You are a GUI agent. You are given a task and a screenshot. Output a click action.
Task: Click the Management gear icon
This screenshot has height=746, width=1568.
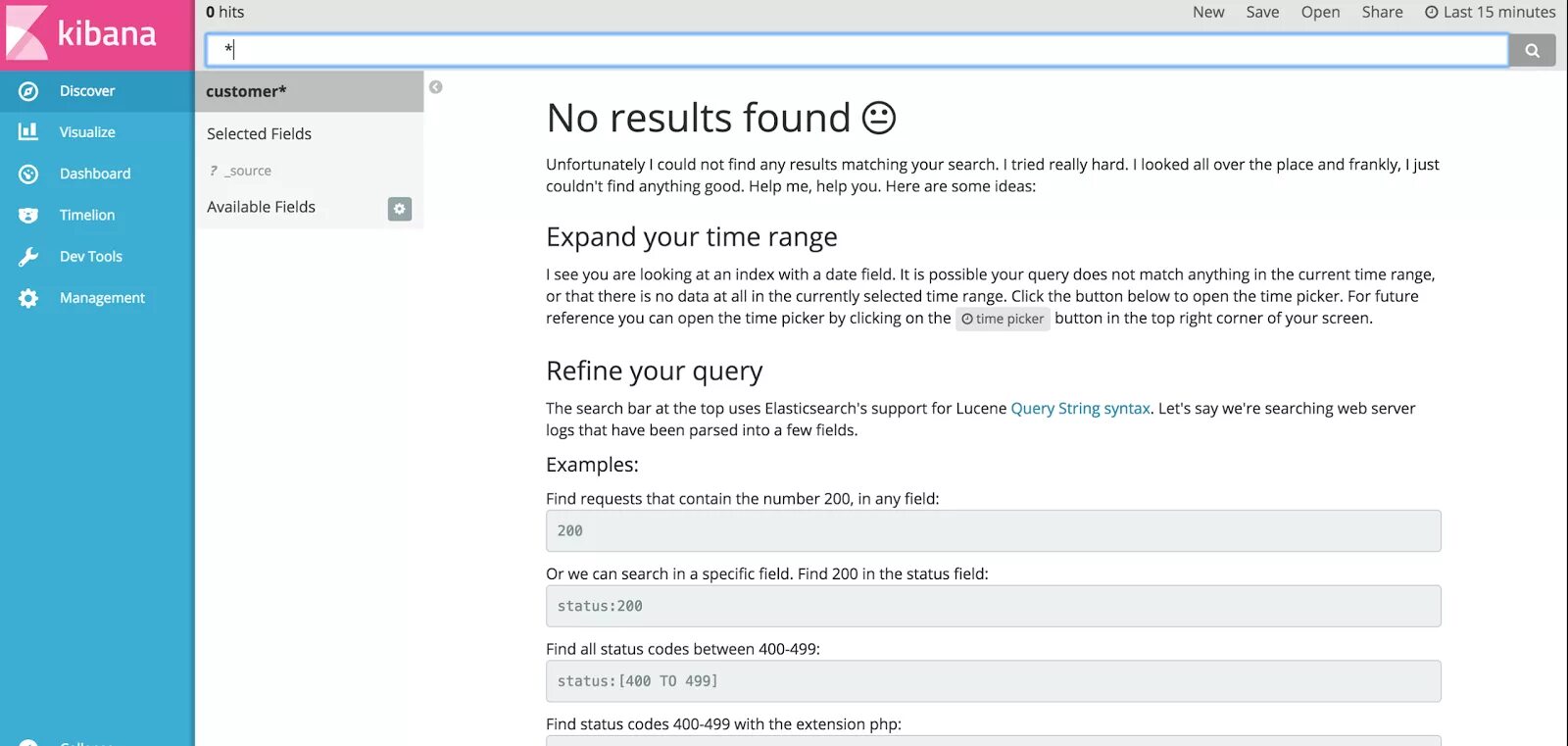pyautogui.click(x=28, y=298)
